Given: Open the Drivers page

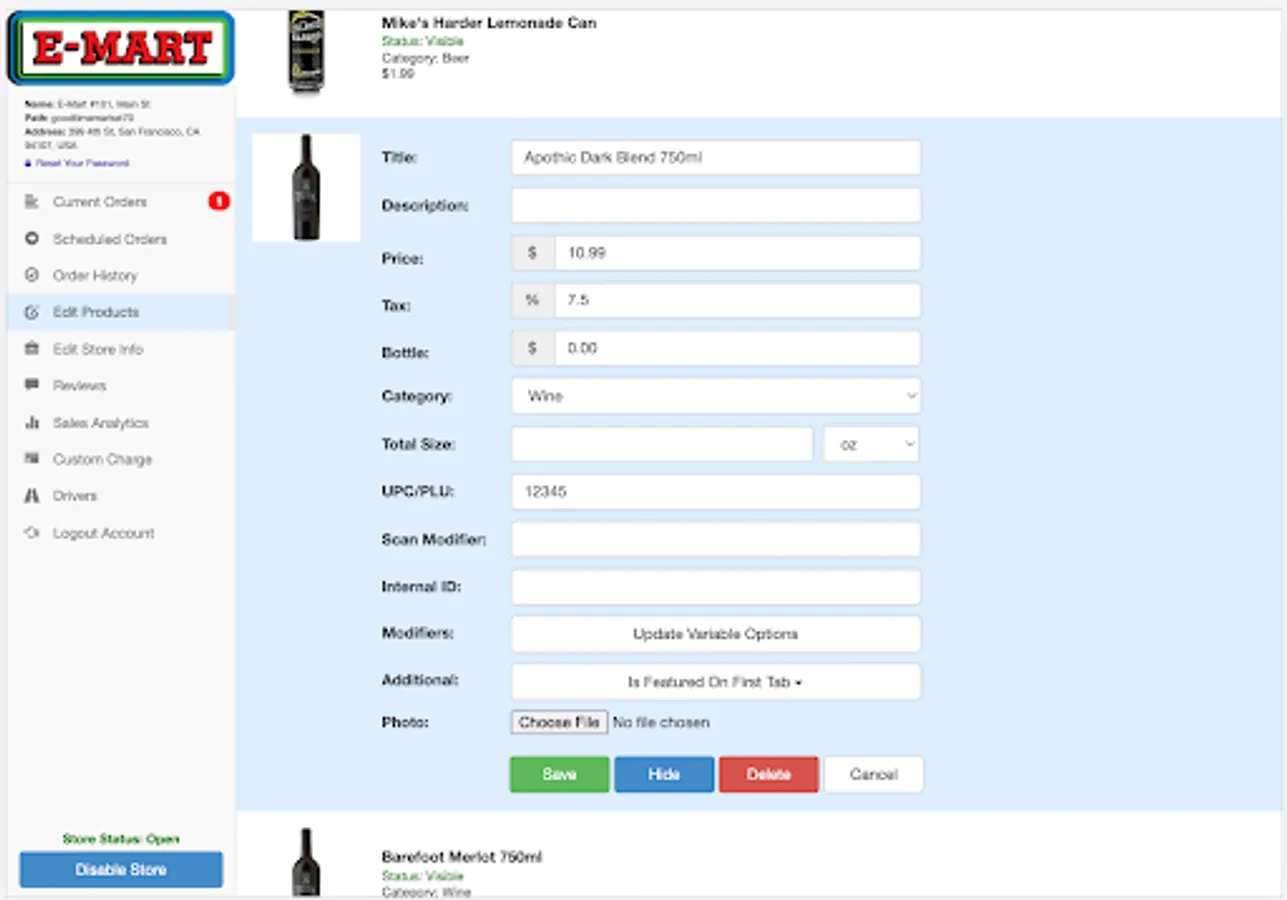Looking at the screenshot, I should [75, 496].
